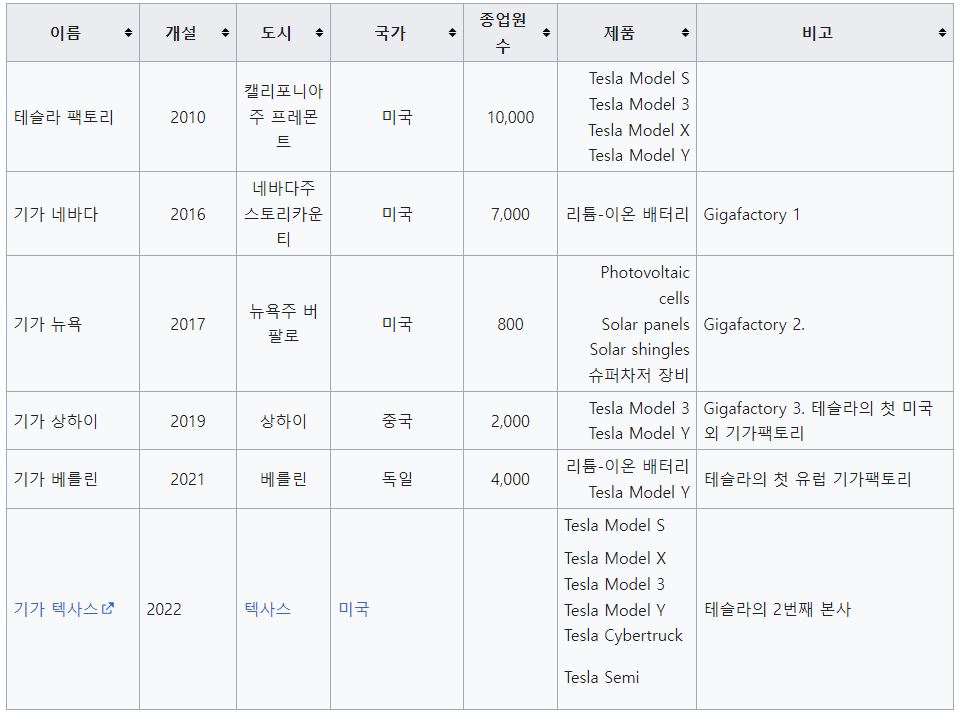Click the 캘리포니아주 프레몬트 city cell
The image size is (958, 713).
point(283,117)
